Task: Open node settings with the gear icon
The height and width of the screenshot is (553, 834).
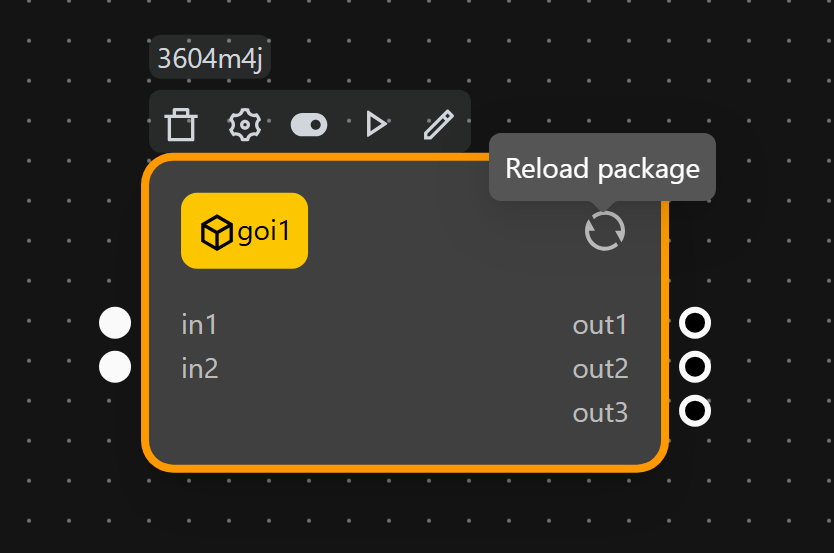Action: tap(244, 125)
